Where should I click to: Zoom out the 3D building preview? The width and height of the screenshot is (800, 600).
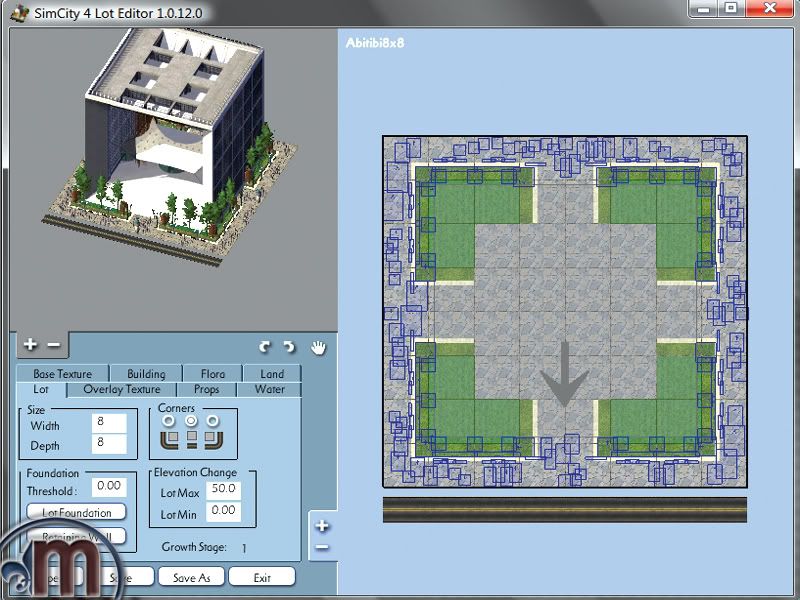[x=54, y=345]
